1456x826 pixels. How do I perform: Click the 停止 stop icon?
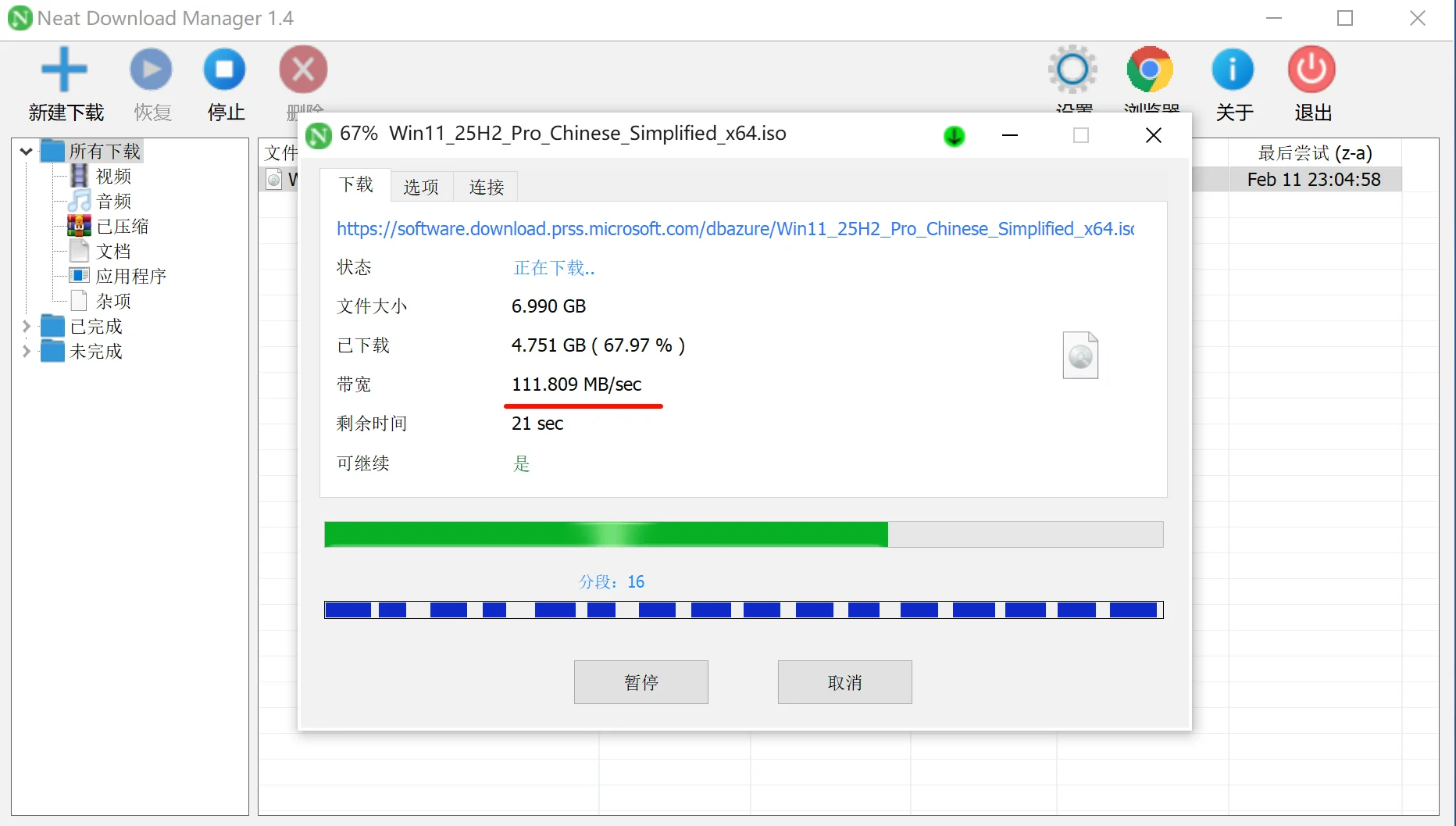point(225,70)
